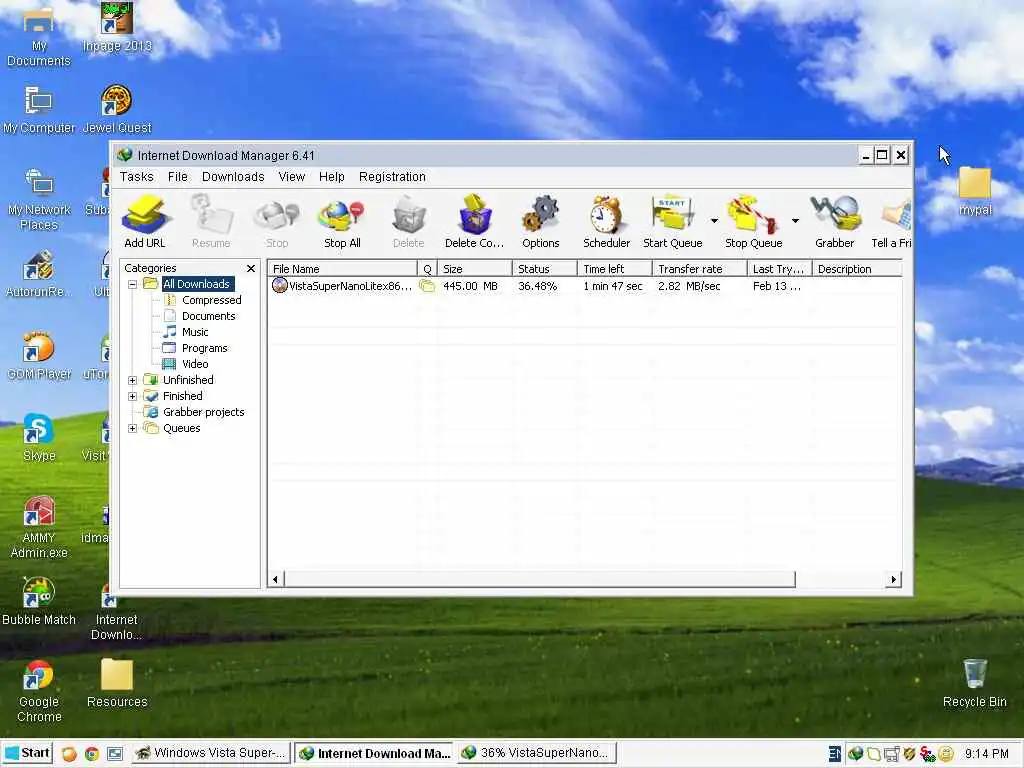Open the mypal folder on desktop
The height and width of the screenshot is (768, 1024).
tap(974, 191)
